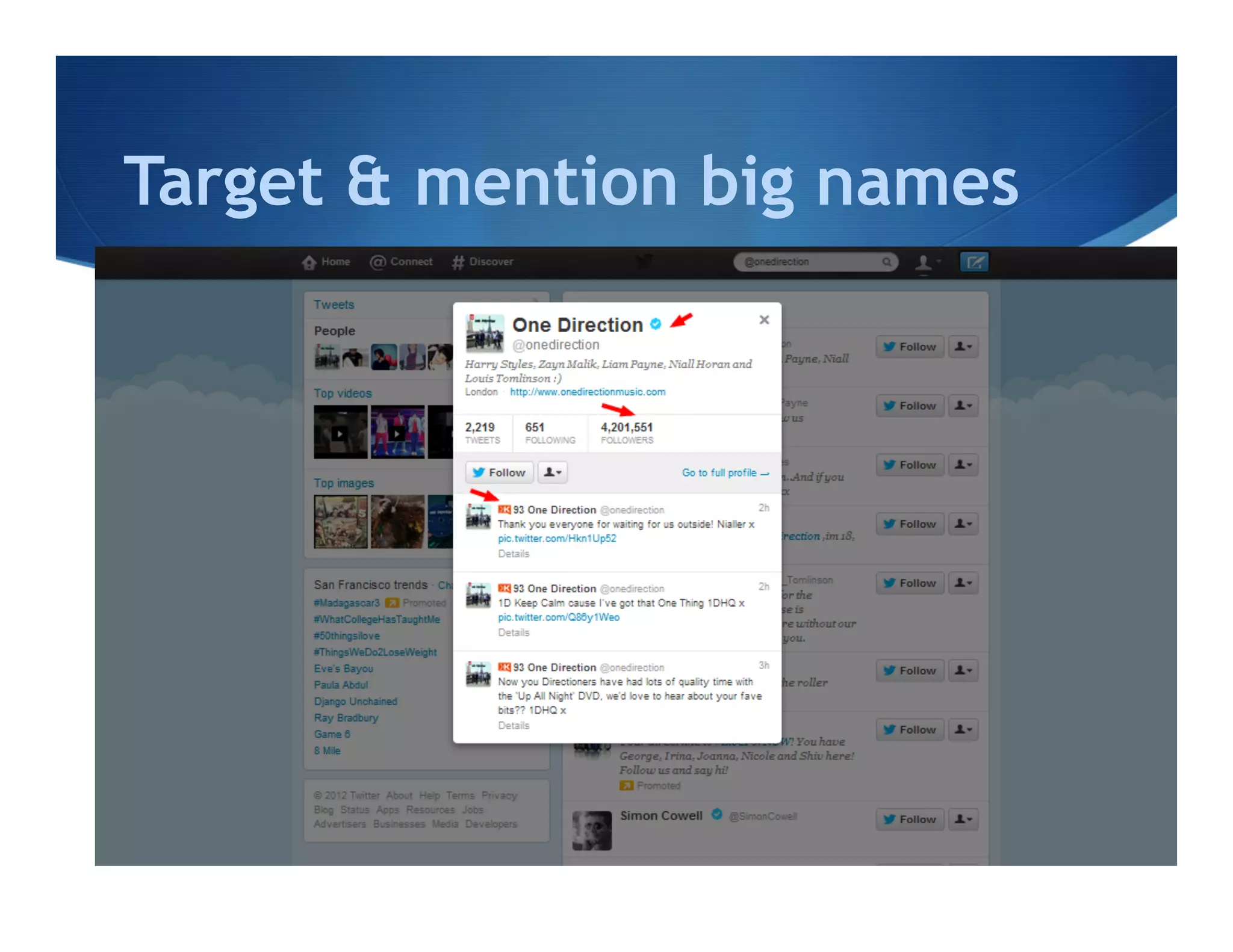Show Details of the Up All Night DVD tweet

coord(514,726)
